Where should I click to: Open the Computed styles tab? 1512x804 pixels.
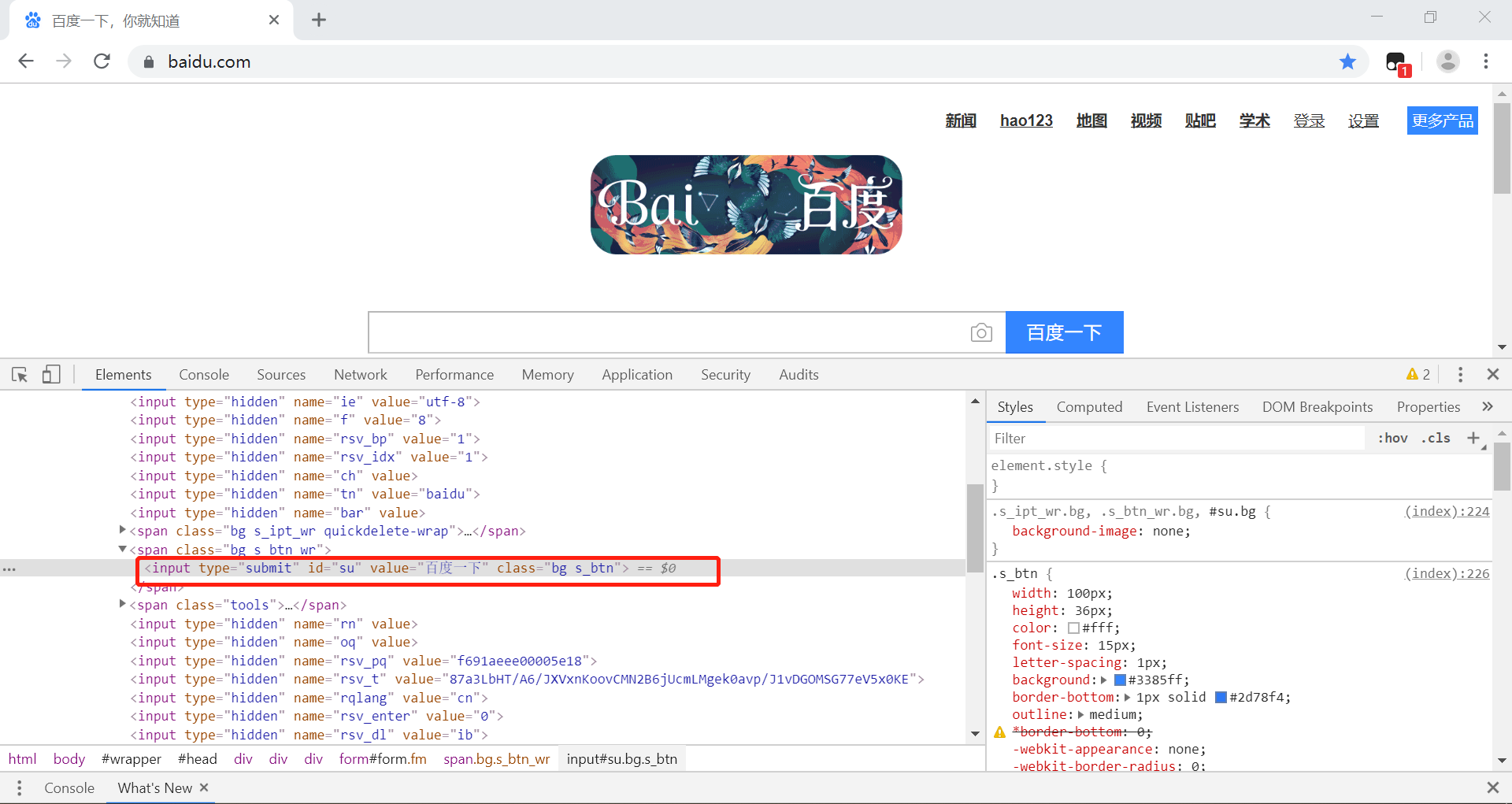click(x=1089, y=407)
